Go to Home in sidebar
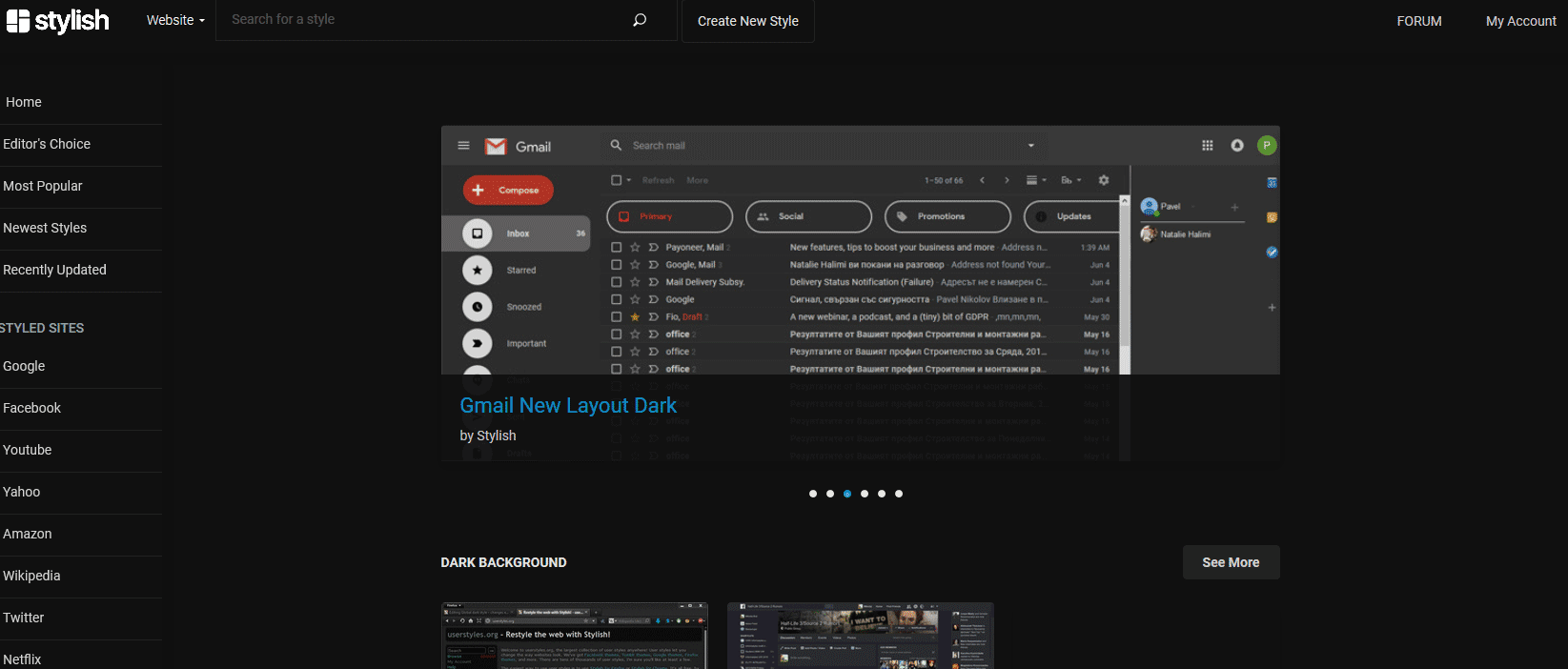The image size is (1568, 669). pos(24,102)
